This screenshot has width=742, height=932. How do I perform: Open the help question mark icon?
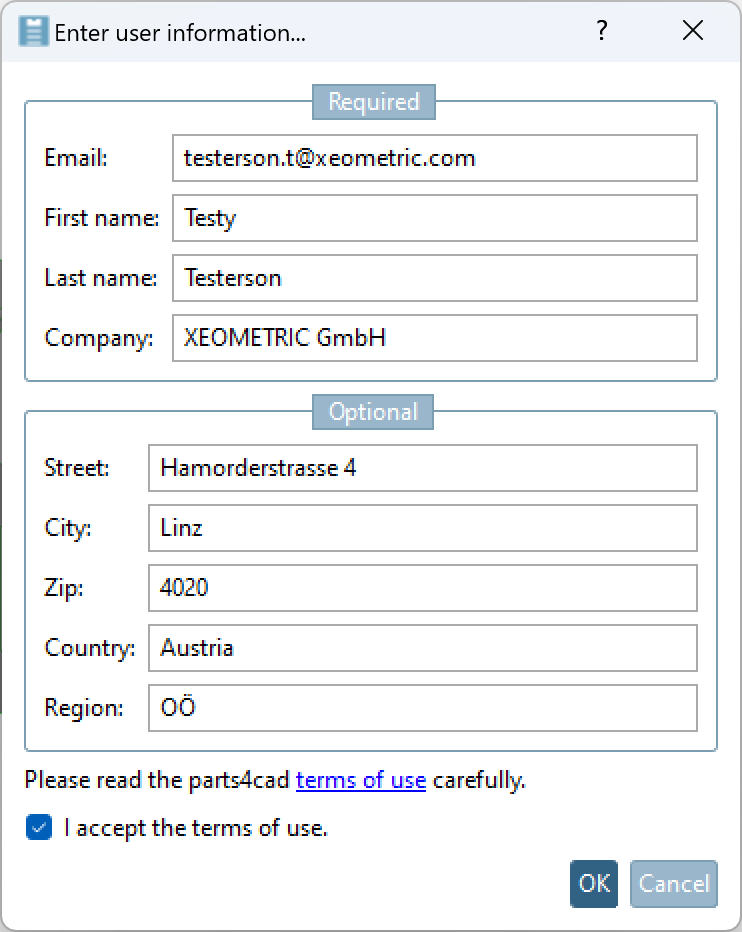[x=602, y=31]
